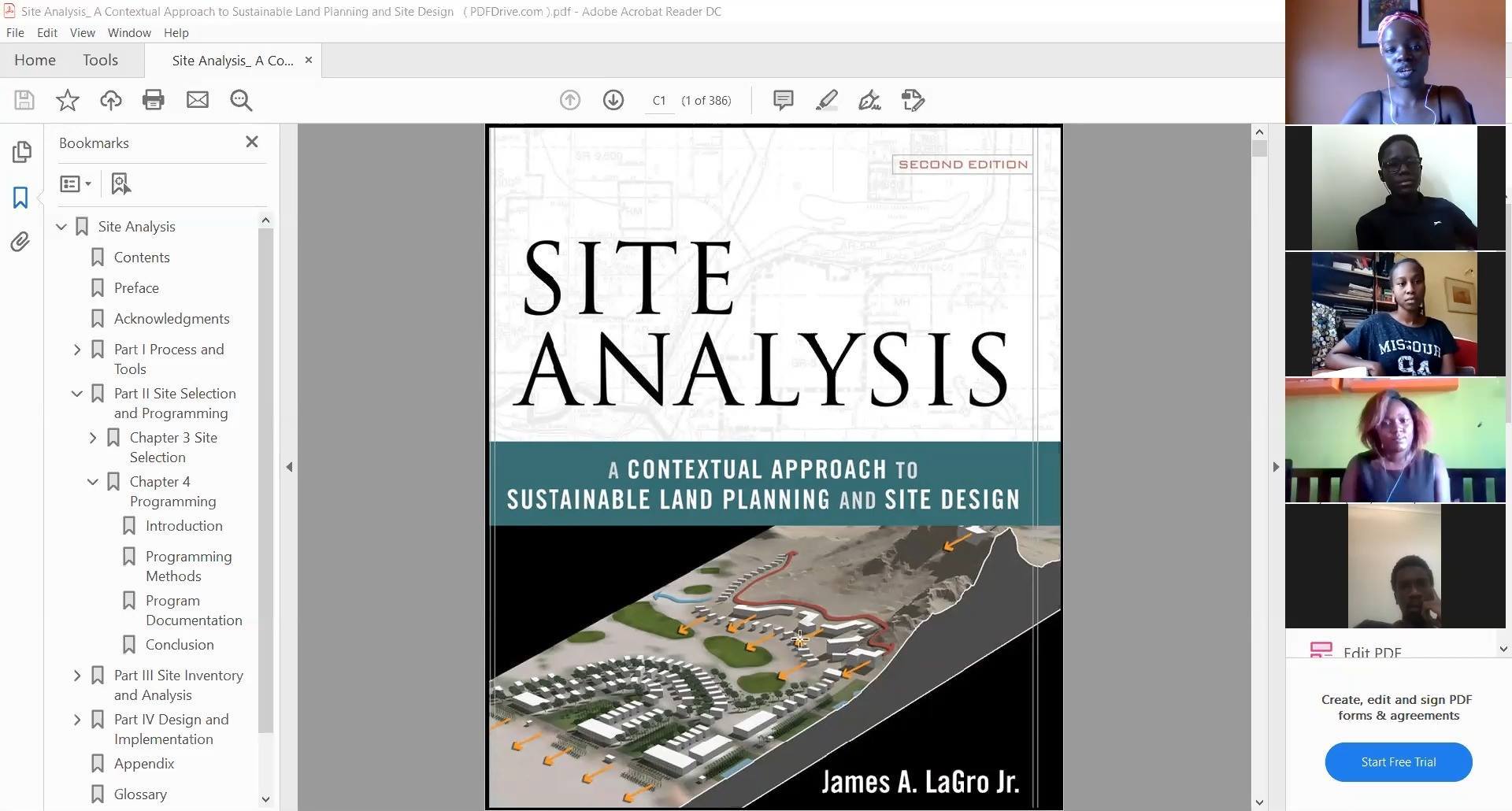Open the Find text magnifier
This screenshot has height=811, width=1512.
[x=241, y=100]
